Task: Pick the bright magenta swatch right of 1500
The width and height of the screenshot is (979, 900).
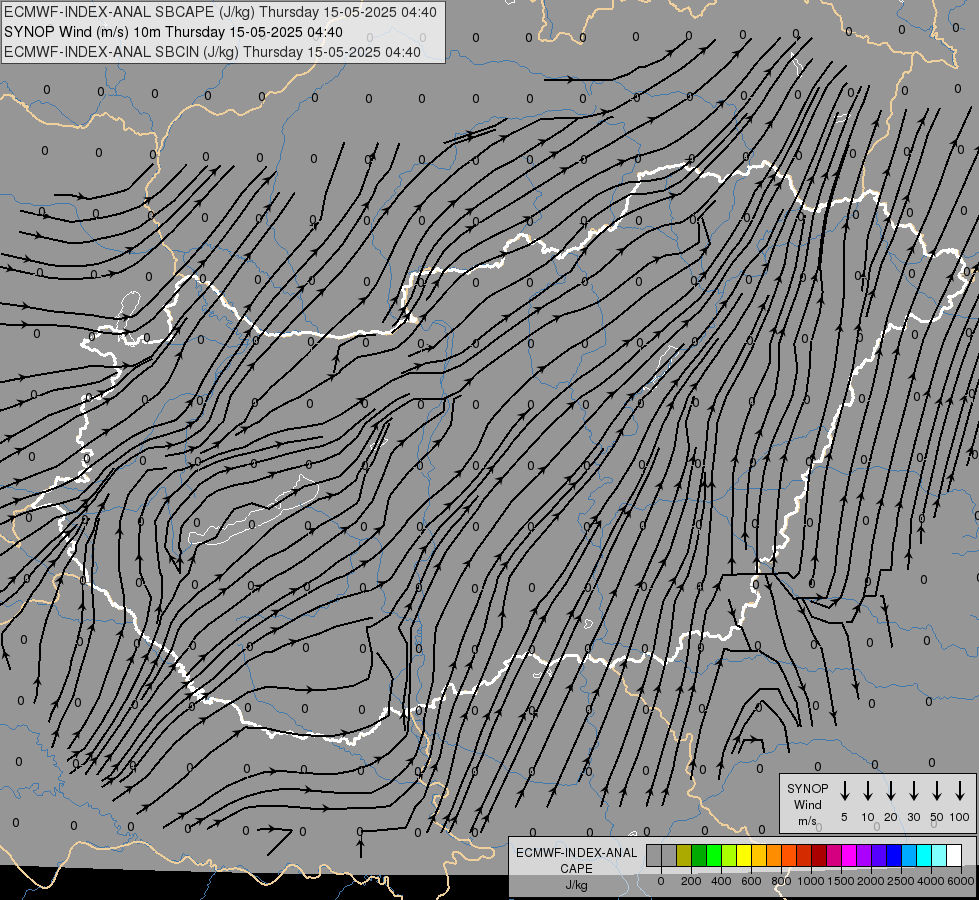Action: point(849,855)
